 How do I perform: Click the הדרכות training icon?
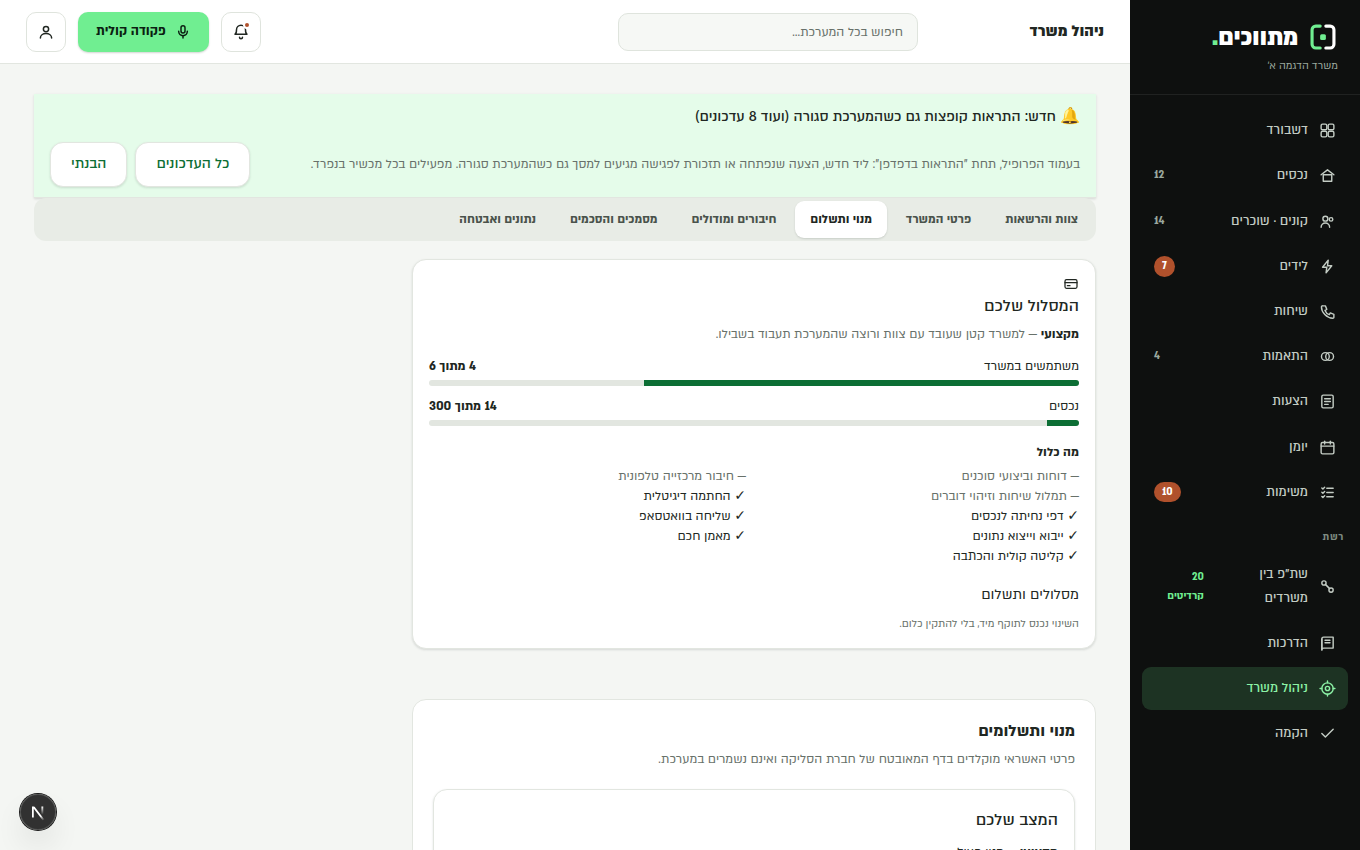[x=1327, y=643]
